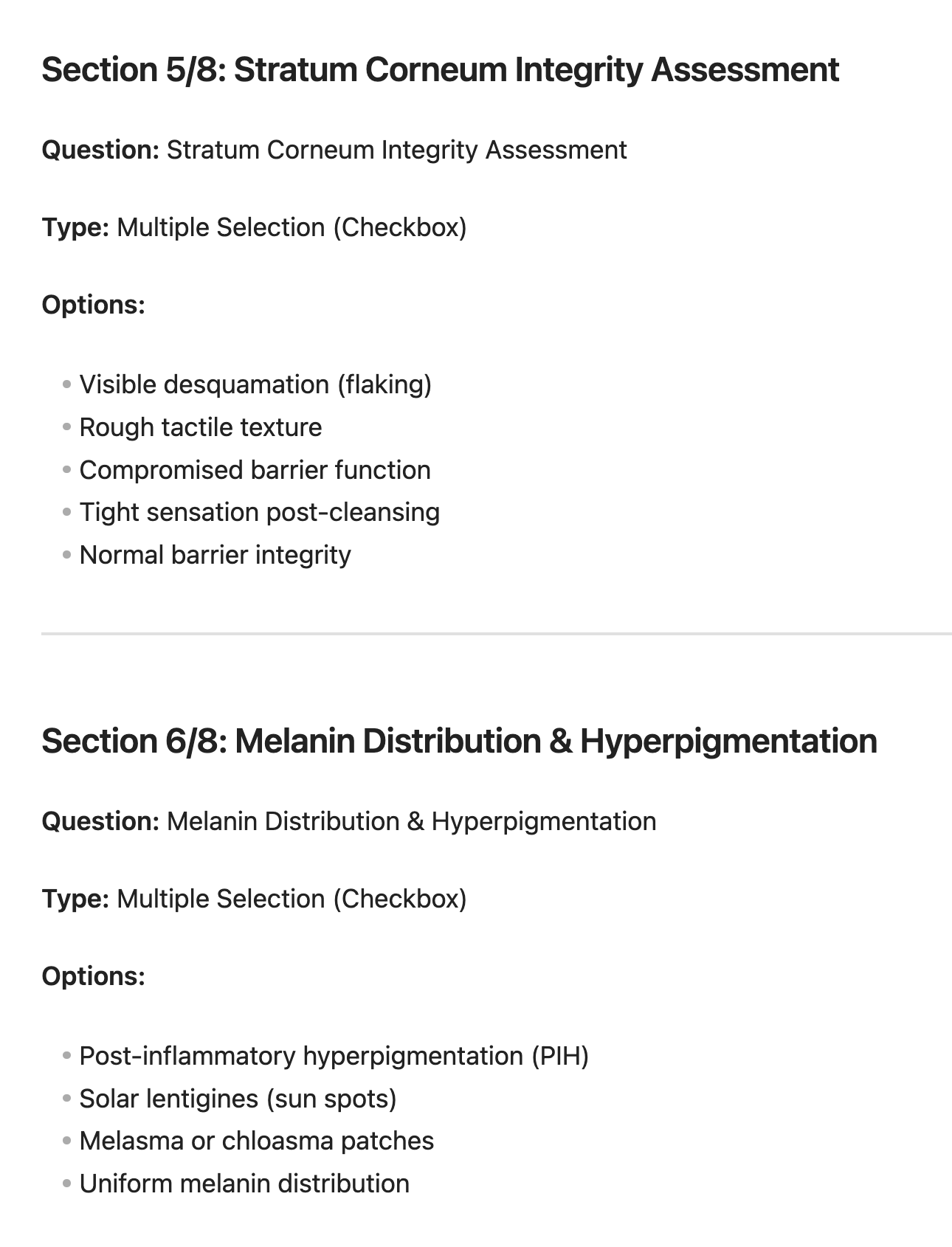
Task: Select 'Rough tactile texture' option
Action: (x=201, y=427)
